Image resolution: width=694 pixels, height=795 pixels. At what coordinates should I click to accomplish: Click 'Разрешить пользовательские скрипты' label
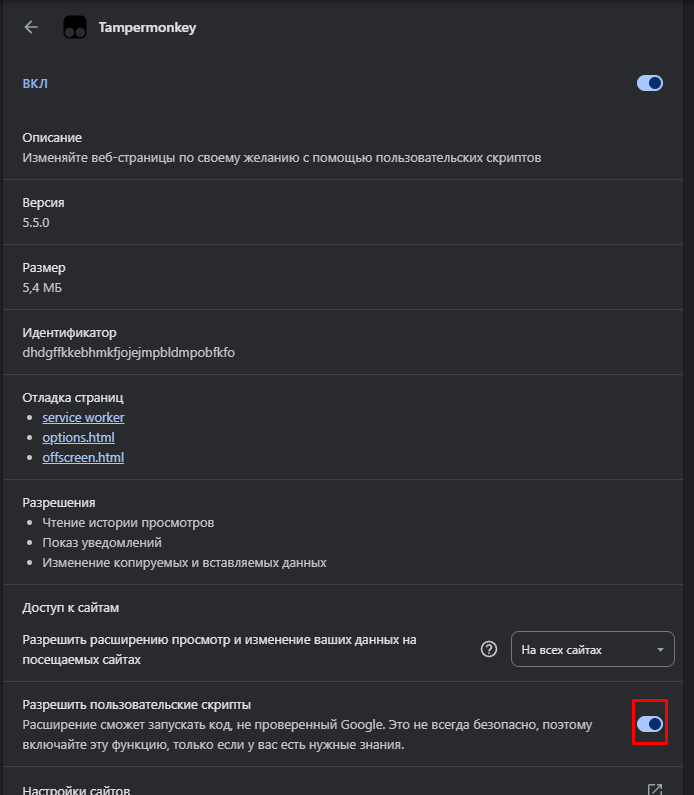pyautogui.click(x=136, y=704)
